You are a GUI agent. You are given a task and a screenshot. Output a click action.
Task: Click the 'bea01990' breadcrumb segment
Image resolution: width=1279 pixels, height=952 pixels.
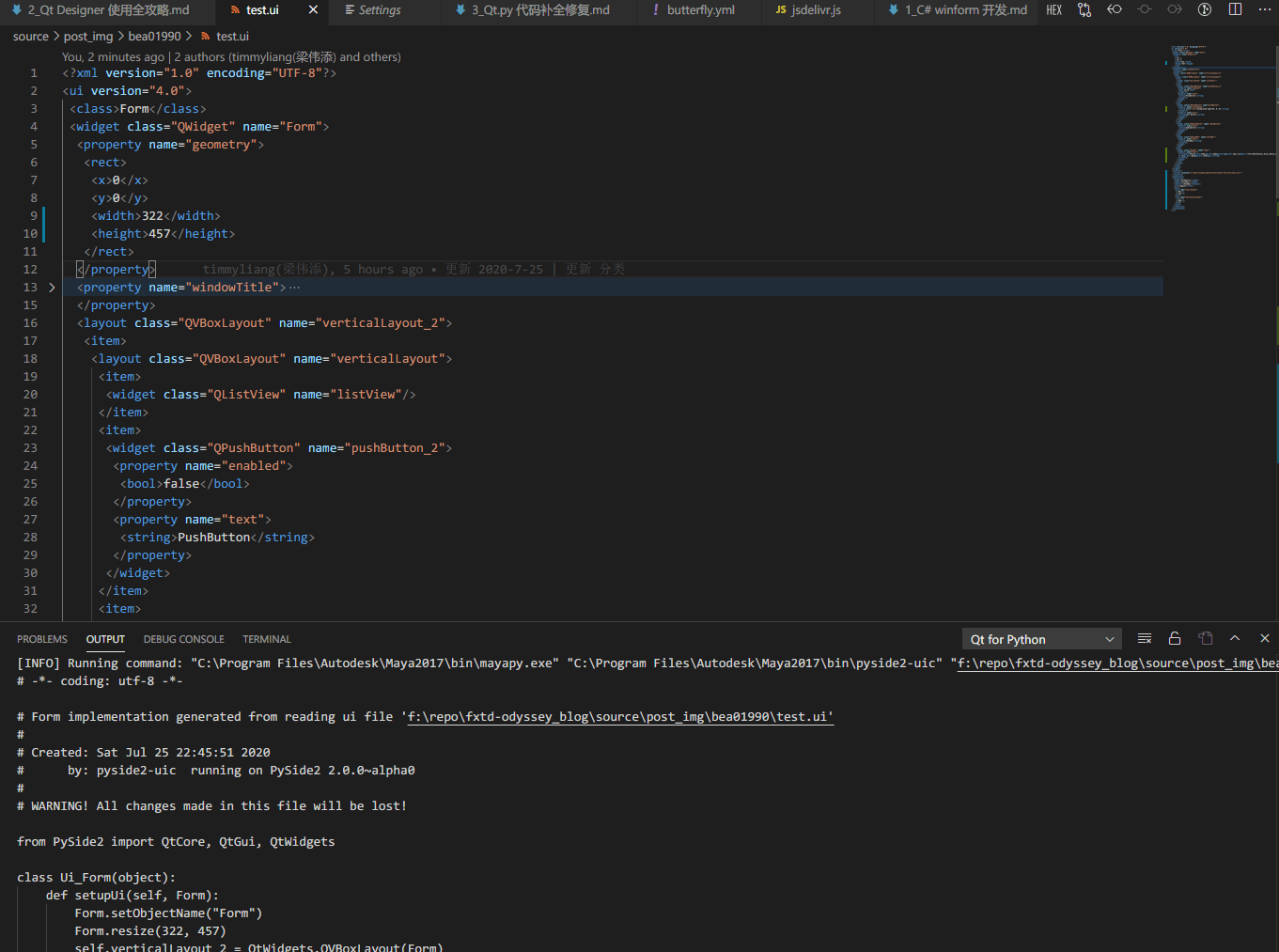(x=155, y=36)
